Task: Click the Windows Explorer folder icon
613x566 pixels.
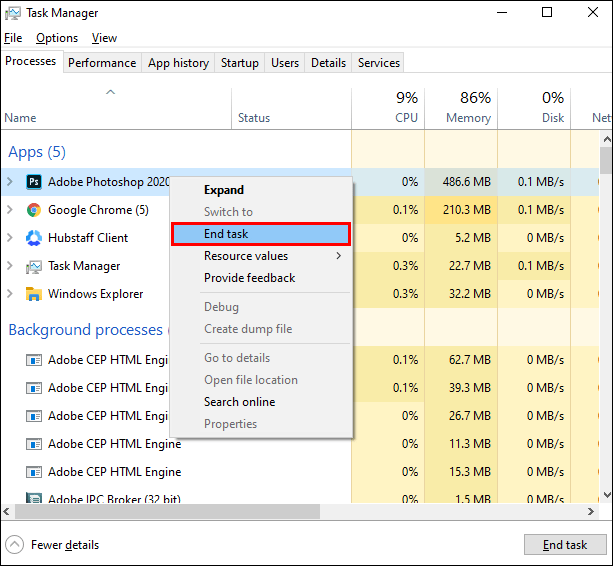Action: (34, 294)
